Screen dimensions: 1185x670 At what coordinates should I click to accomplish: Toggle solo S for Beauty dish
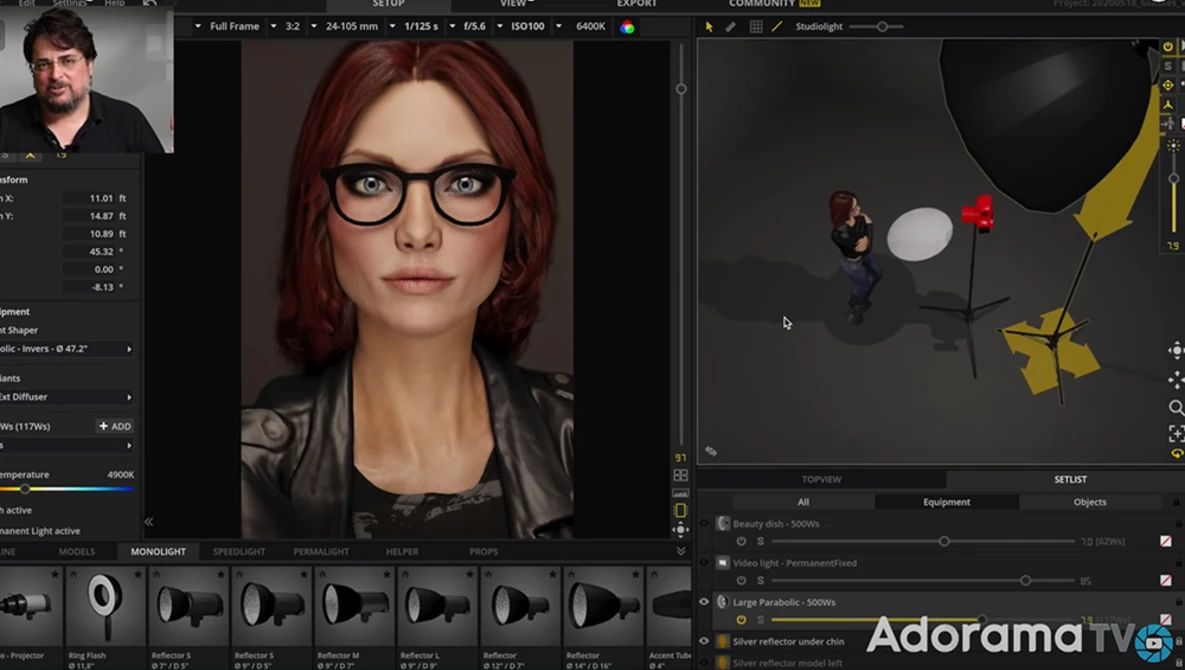click(x=760, y=542)
